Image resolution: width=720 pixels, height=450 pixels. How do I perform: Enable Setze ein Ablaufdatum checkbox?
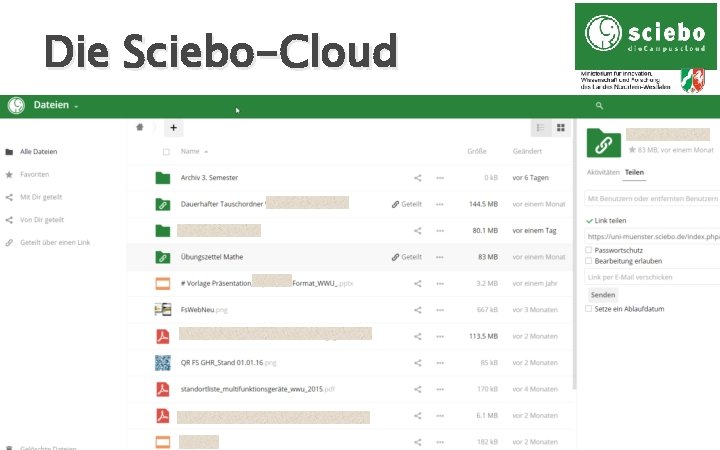pos(588,309)
